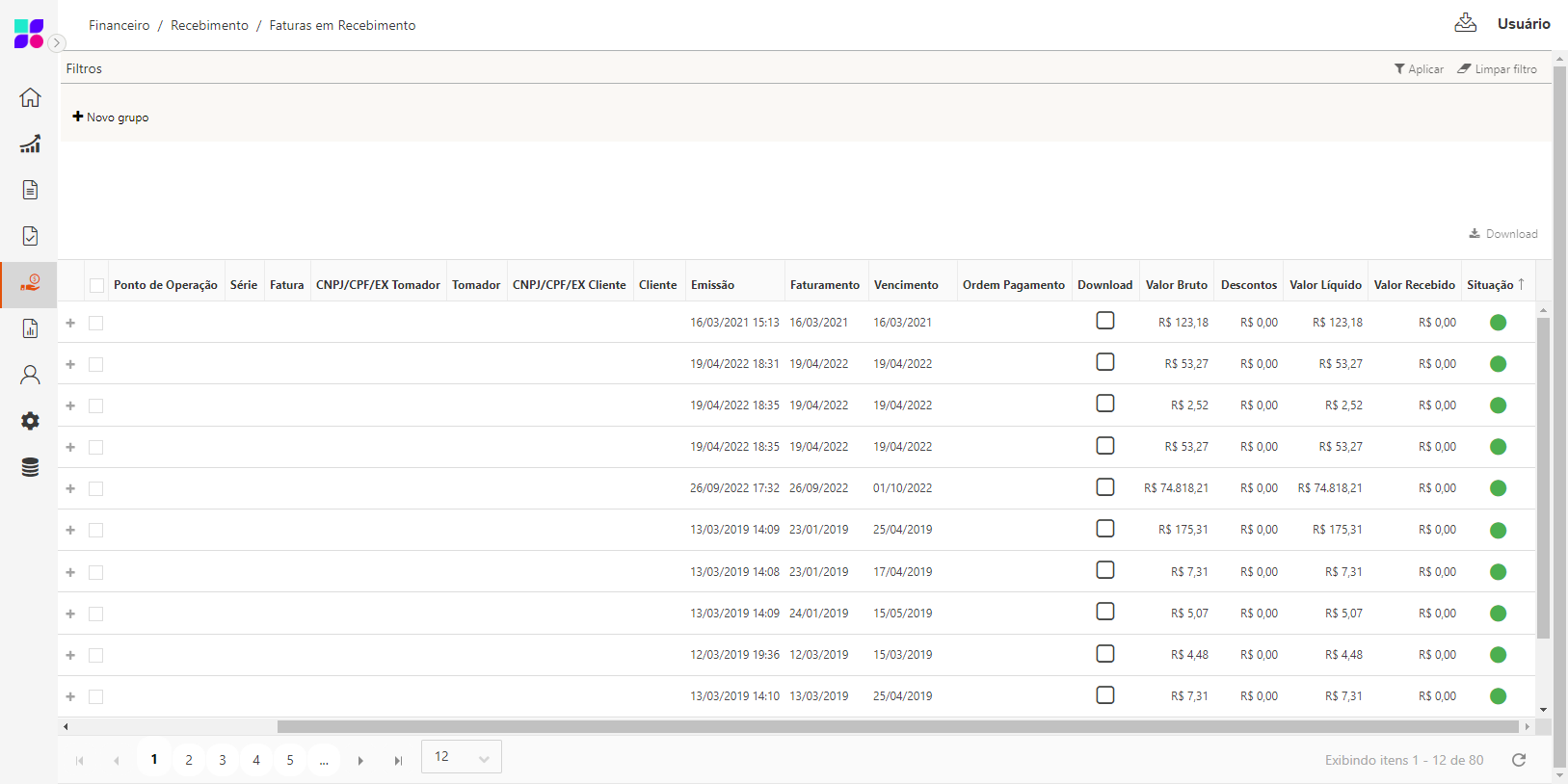
Task: Click the inbox download icon beside Usuário
Action: tap(1465, 23)
